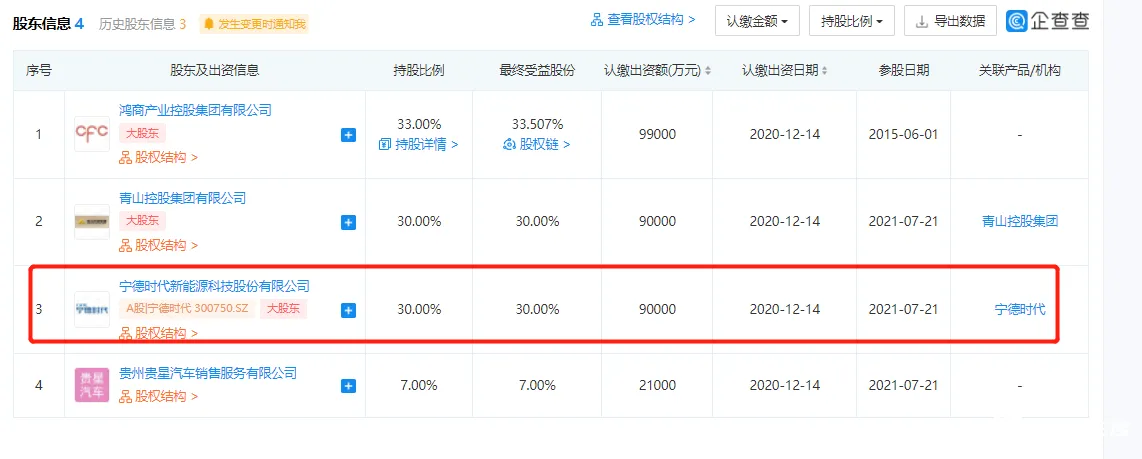Switch to 历史股东信息 tab
This screenshot has height=459, width=1142.
point(142,24)
